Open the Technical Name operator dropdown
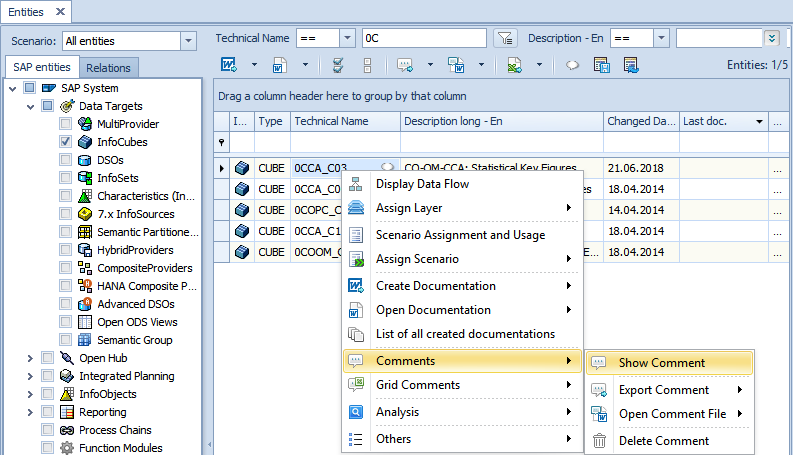Image resolution: width=793 pixels, height=455 pixels. (x=347, y=39)
